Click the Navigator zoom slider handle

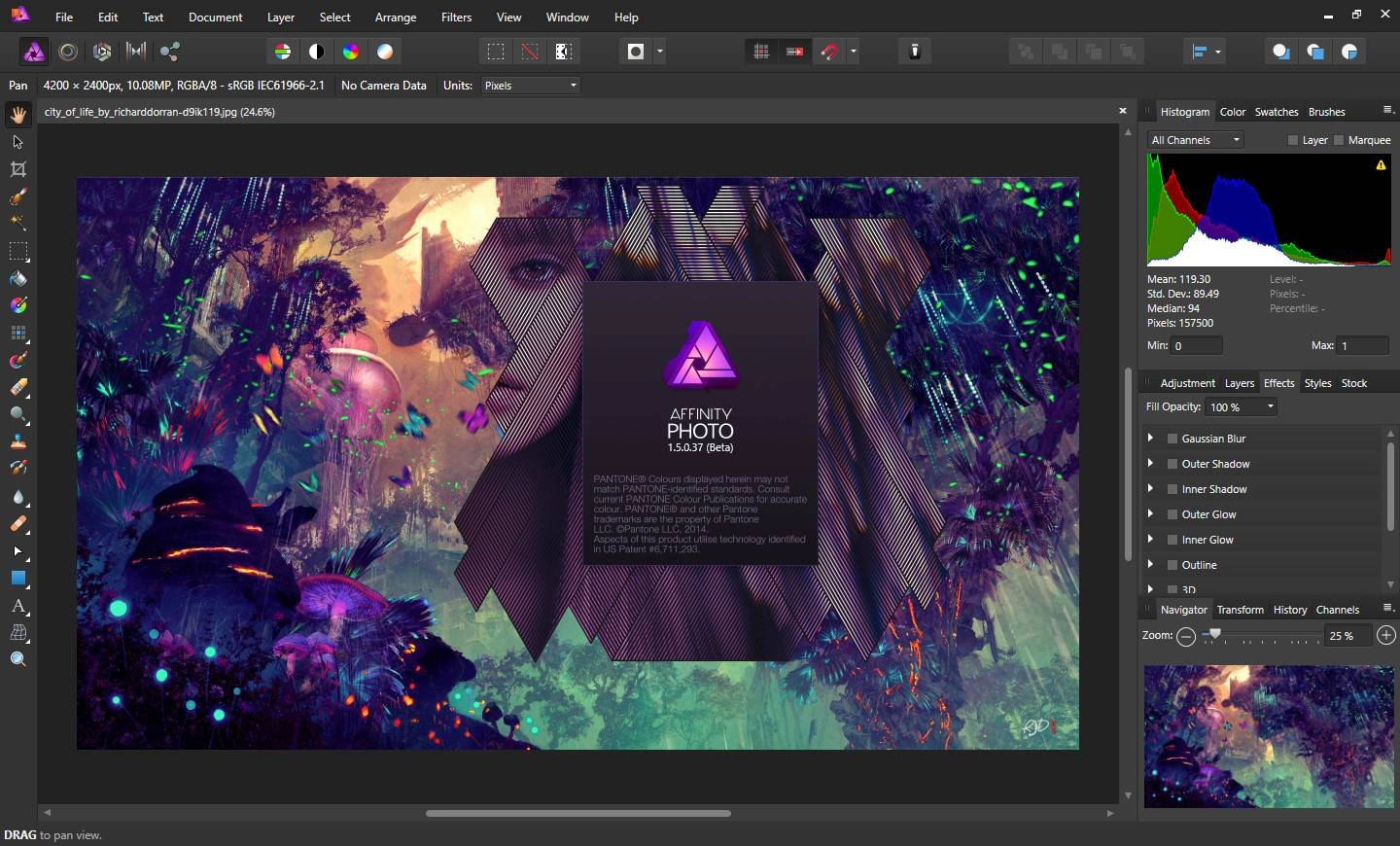coord(1215,634)
